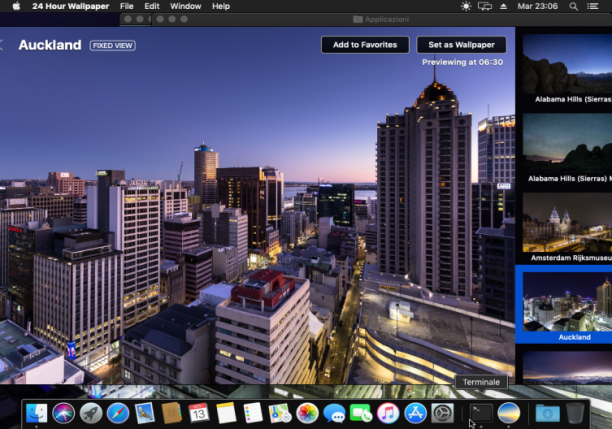This screenshot has height=429, width=612.
Task: Select the partially visible thumbnail below Auckland
Action: 567,367
